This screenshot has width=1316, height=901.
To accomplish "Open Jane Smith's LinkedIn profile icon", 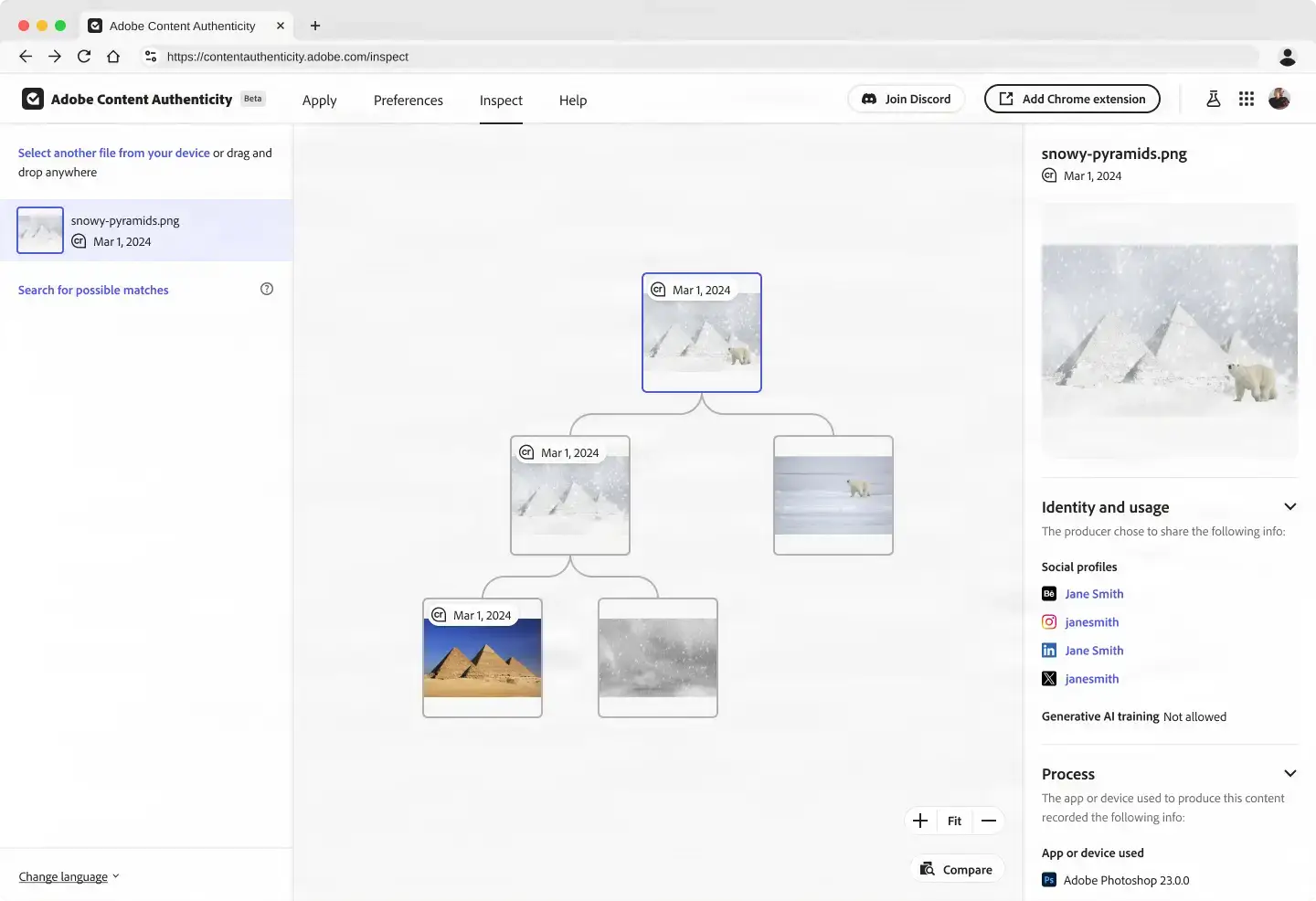I will click(1047, 650).
